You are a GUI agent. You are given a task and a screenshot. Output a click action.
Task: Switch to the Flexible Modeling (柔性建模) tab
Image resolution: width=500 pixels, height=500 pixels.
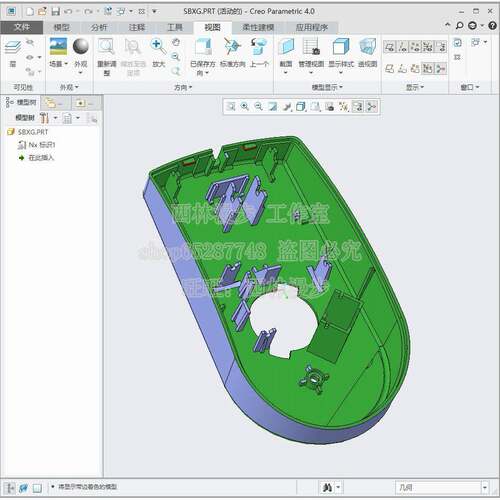pos(258,27)
